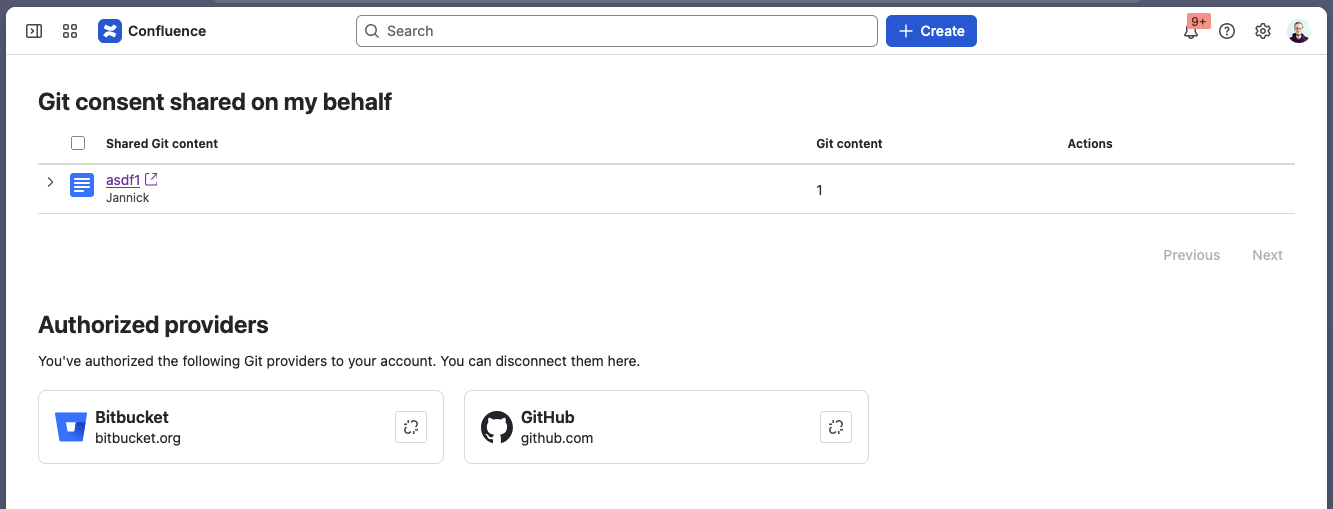Viewport: 1333px width, 509px height.
Task: Click the Previous pagination button
Action: coord(1191,255)
